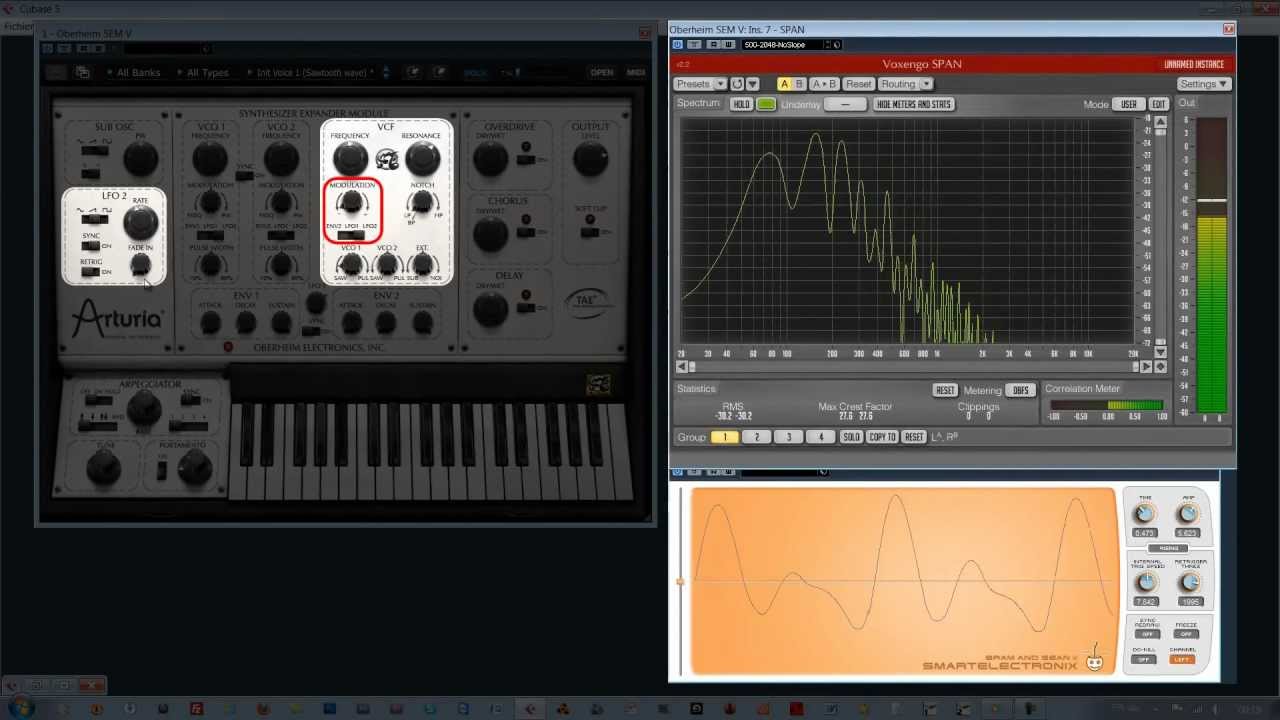
Task: Click the green spectrum color swatch
Action: click(x=766, y=104)
